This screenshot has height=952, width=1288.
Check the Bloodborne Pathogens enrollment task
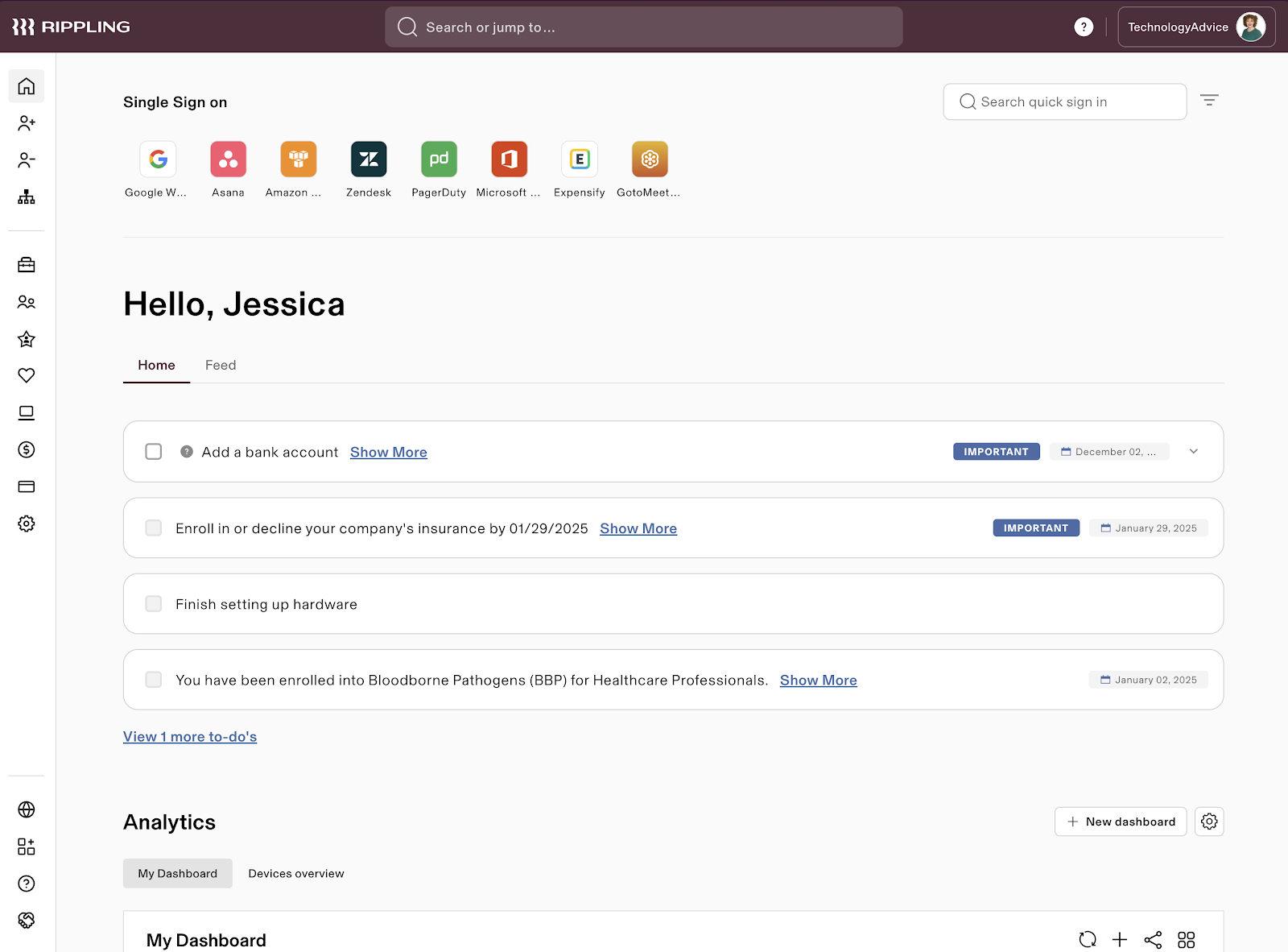pos(154,680)
